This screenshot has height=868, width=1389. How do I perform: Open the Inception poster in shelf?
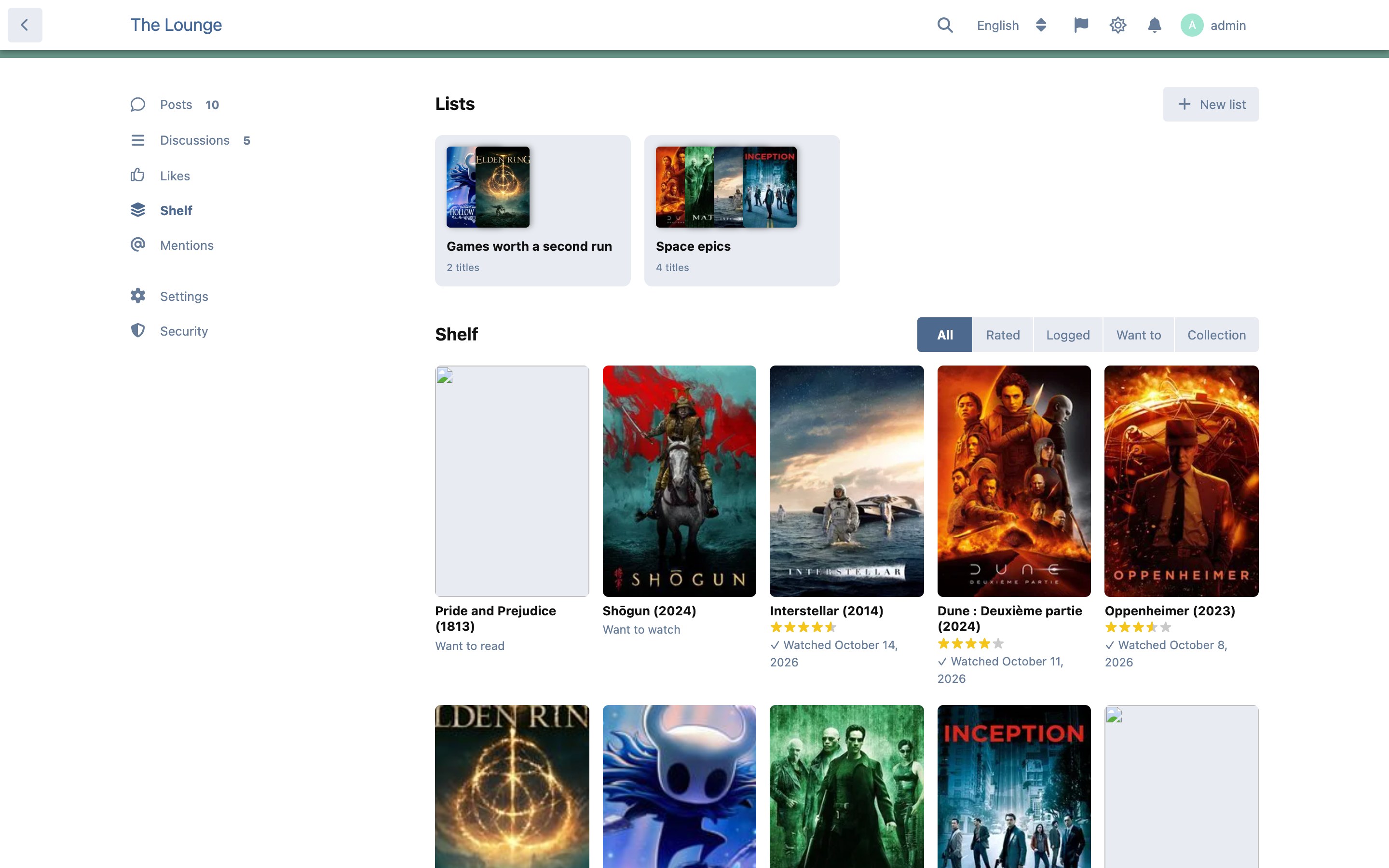[x=1014, y=787]
